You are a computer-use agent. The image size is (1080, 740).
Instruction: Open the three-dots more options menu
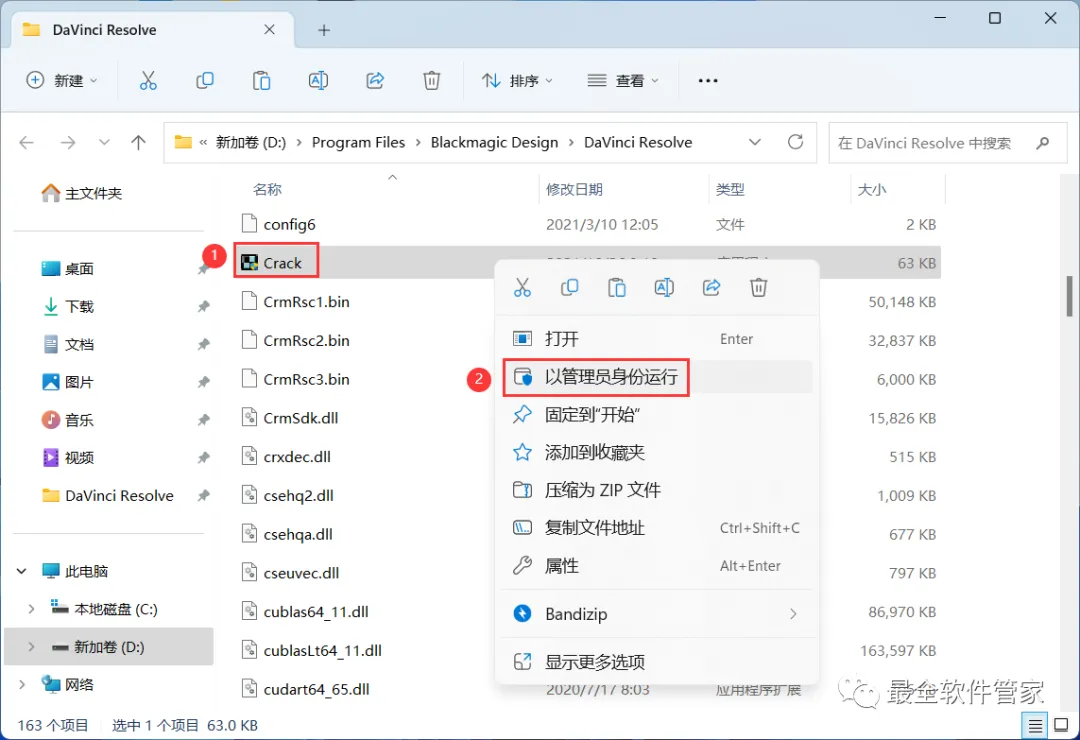point(707,81)
